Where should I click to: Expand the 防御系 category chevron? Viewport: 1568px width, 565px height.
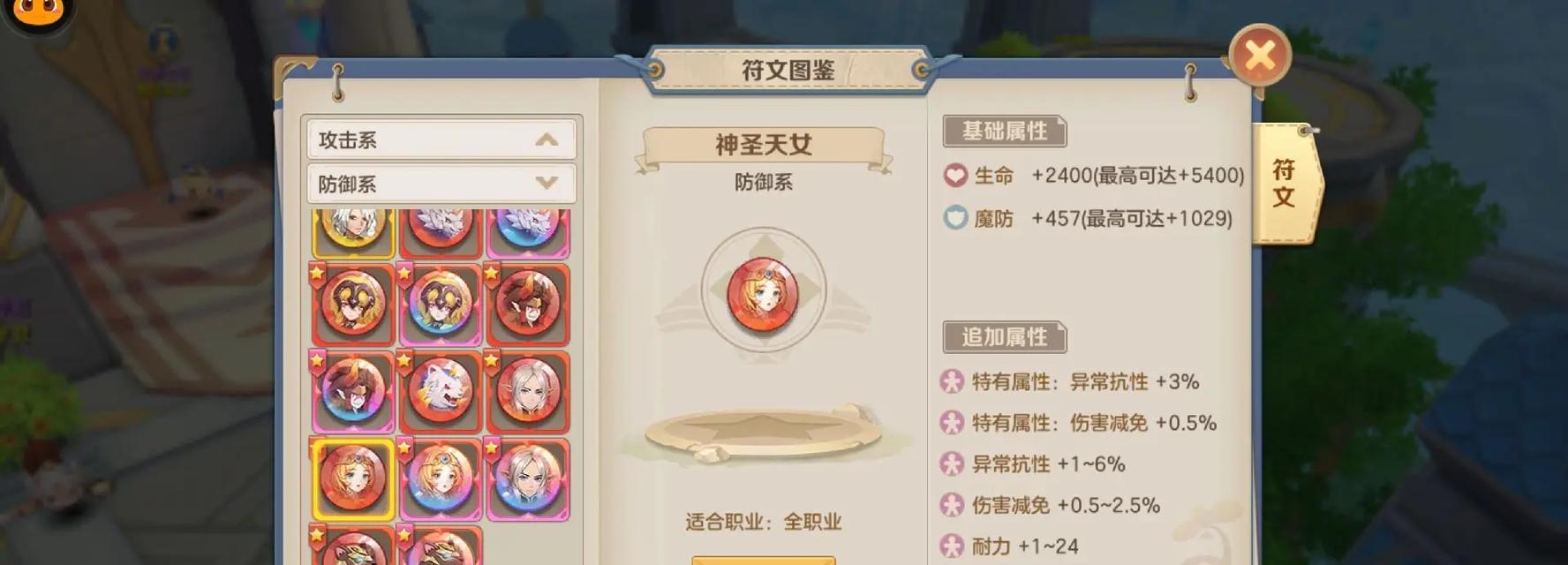[547, 184]
